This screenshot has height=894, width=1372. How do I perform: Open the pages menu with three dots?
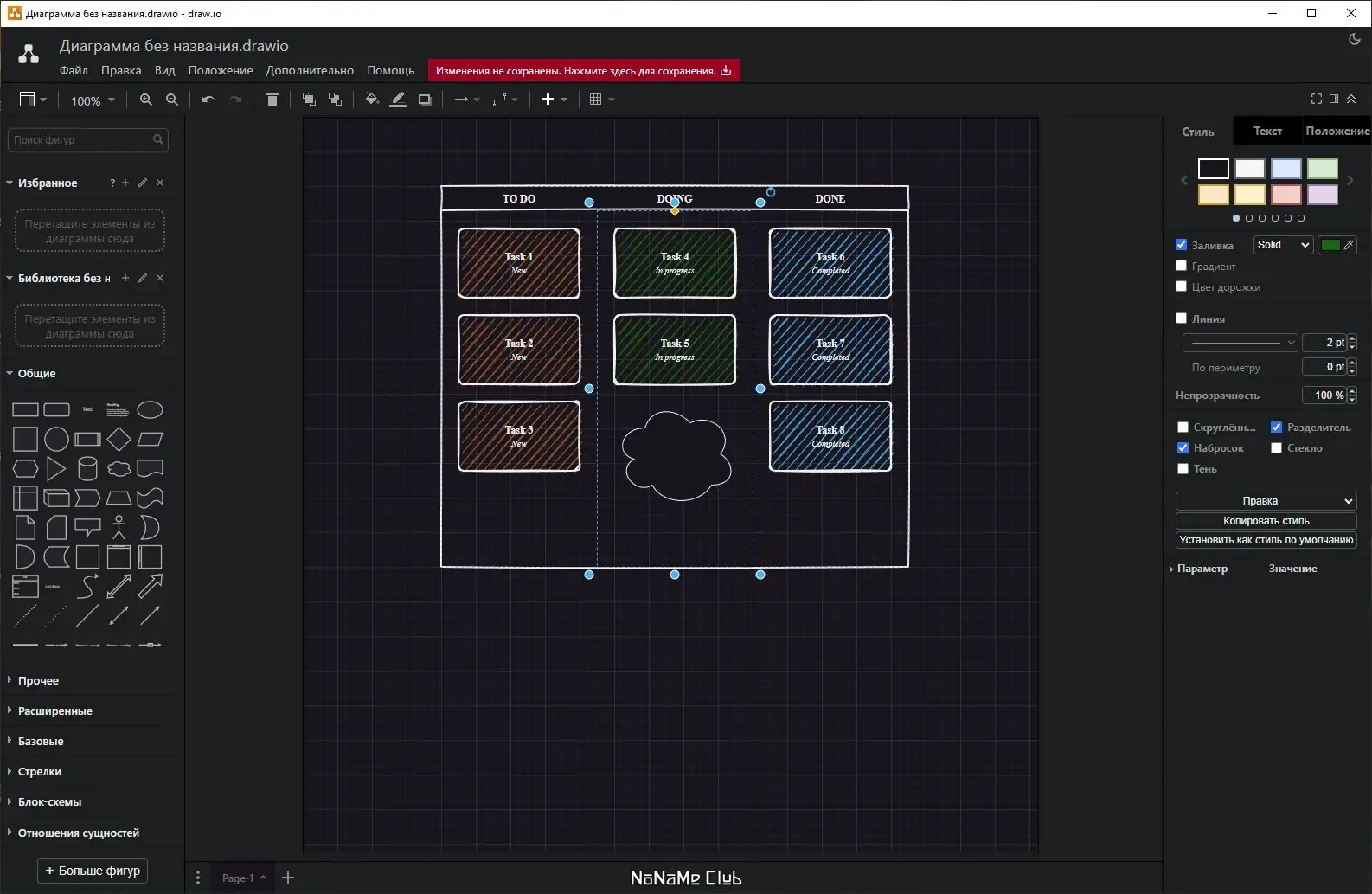pyautogui.click(x=198, y=878)
